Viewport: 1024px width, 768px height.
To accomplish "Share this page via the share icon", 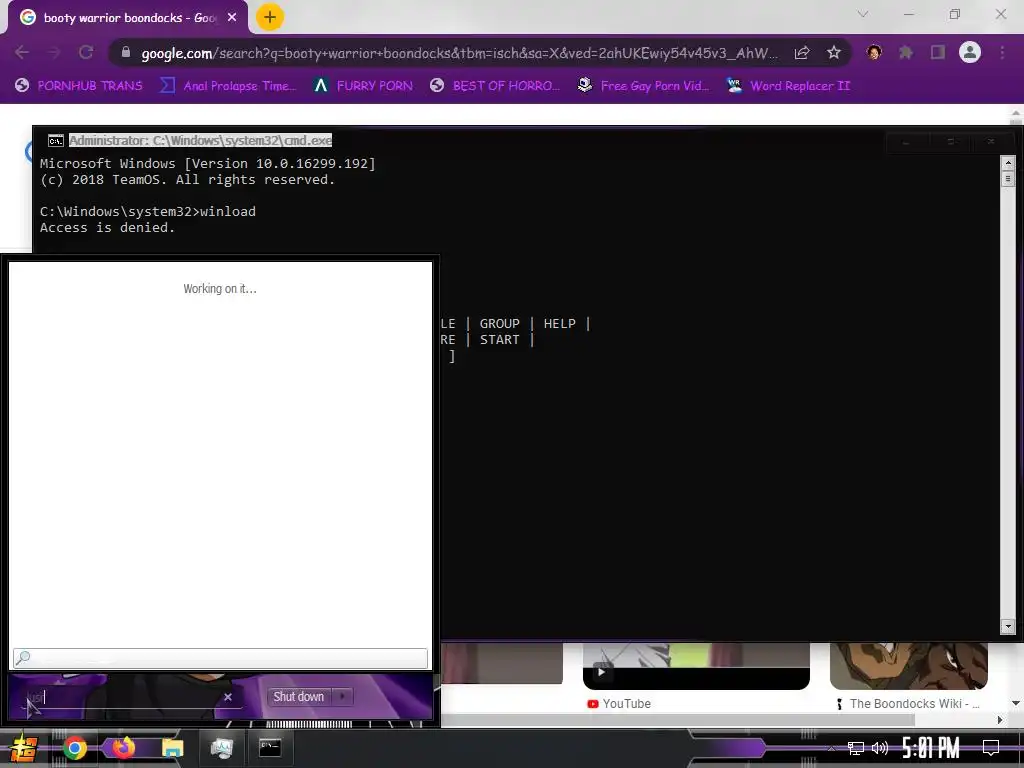I will click(802, 53).
